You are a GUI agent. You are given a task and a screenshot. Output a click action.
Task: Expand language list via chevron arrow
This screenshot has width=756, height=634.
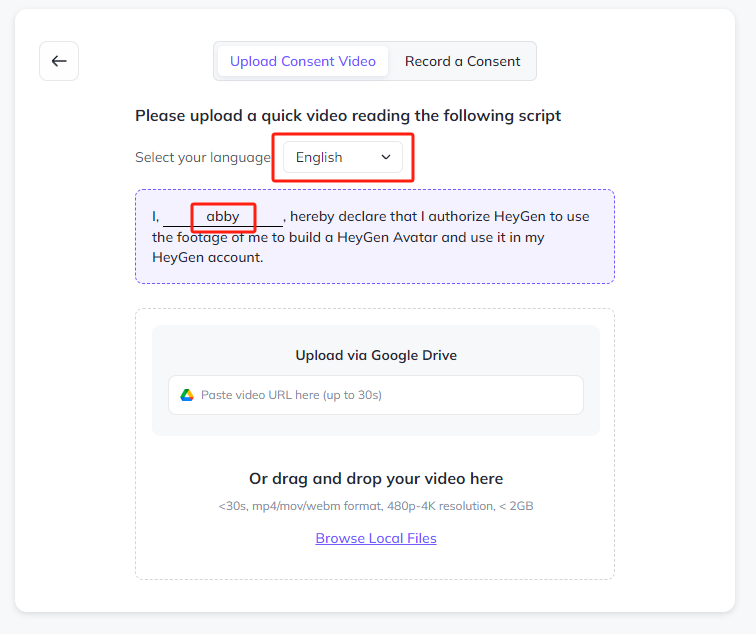(x=386, y=157)
